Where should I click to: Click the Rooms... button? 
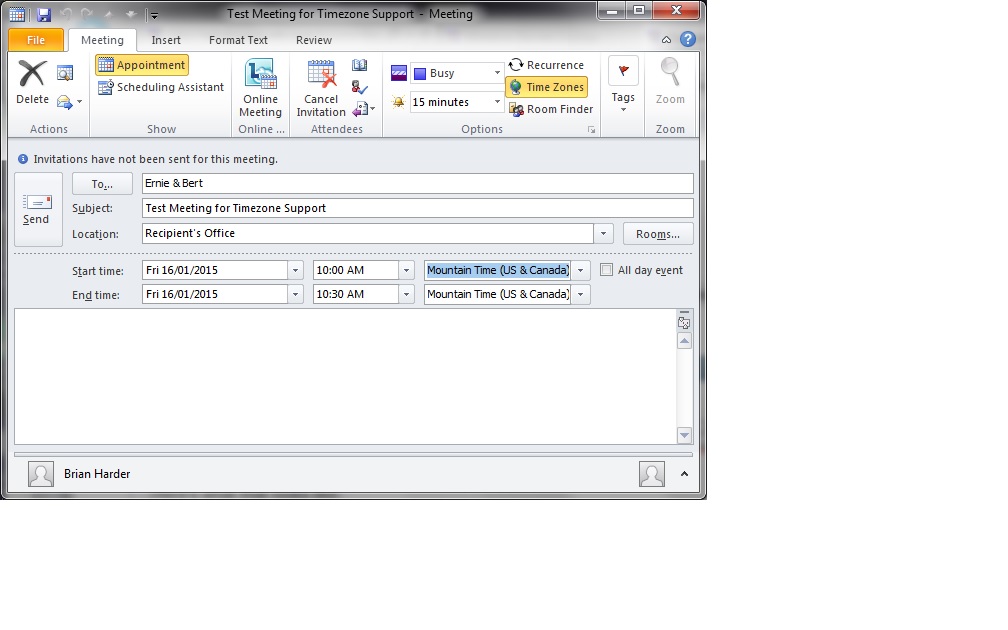(657, 234)
